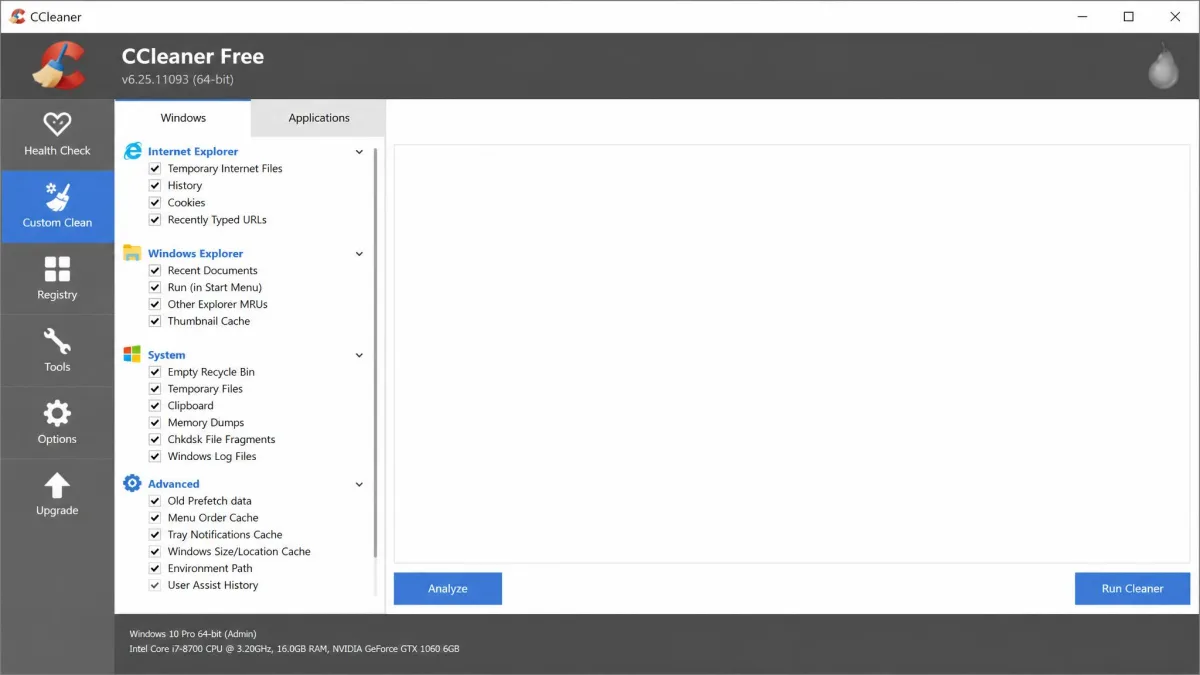Click the Windows Explorer folder icon

(x=132, y=253)
